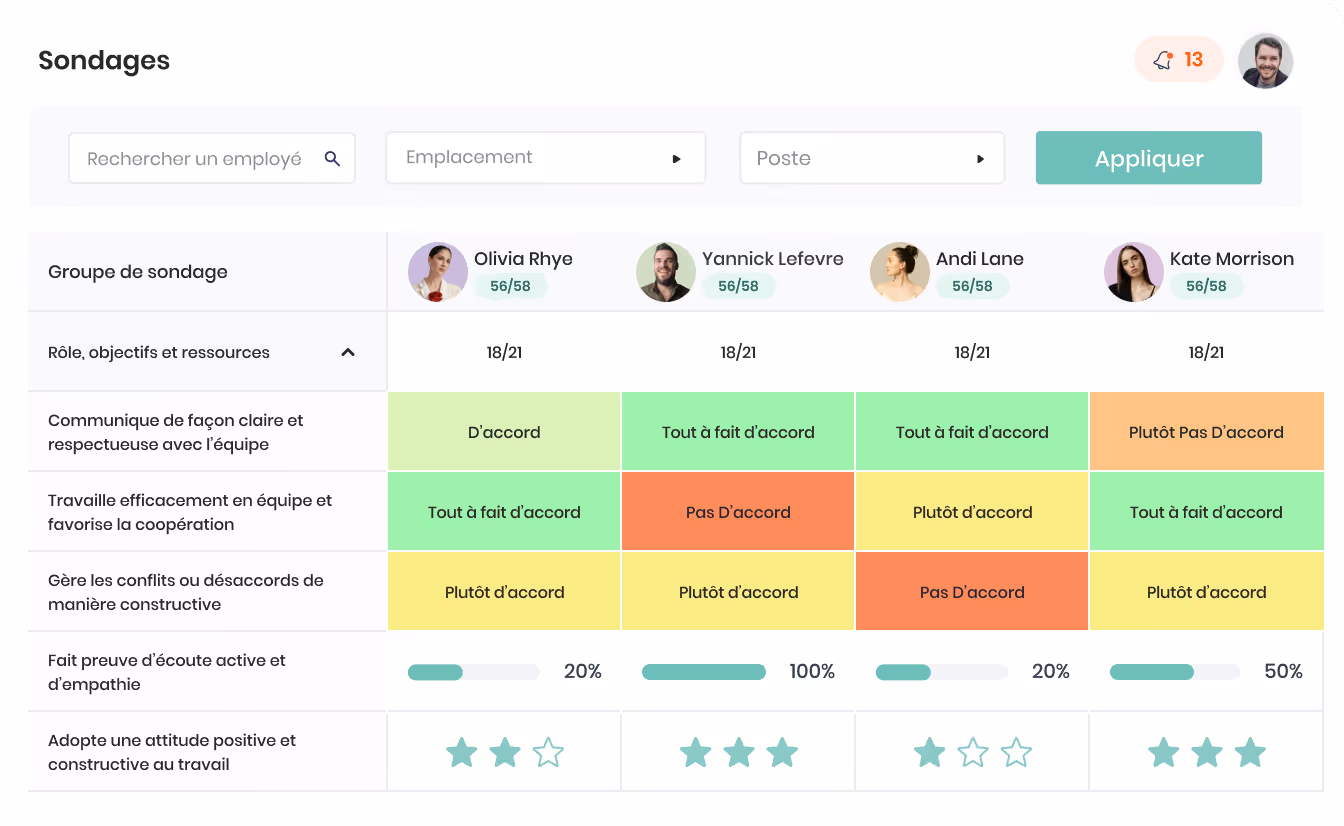Click Olivia Rhye's second filled star
Viewport: 1344px width, 826px height.
click(505, 752)
